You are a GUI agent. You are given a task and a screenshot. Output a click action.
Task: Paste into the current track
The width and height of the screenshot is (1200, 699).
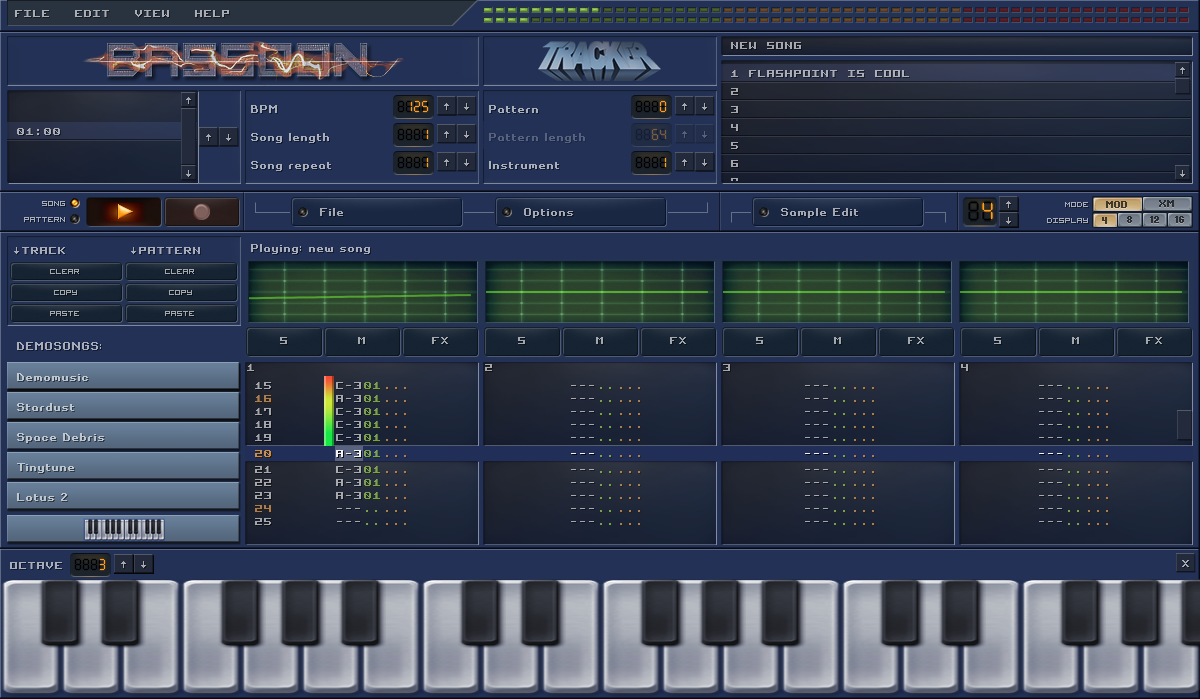[66, 314]
